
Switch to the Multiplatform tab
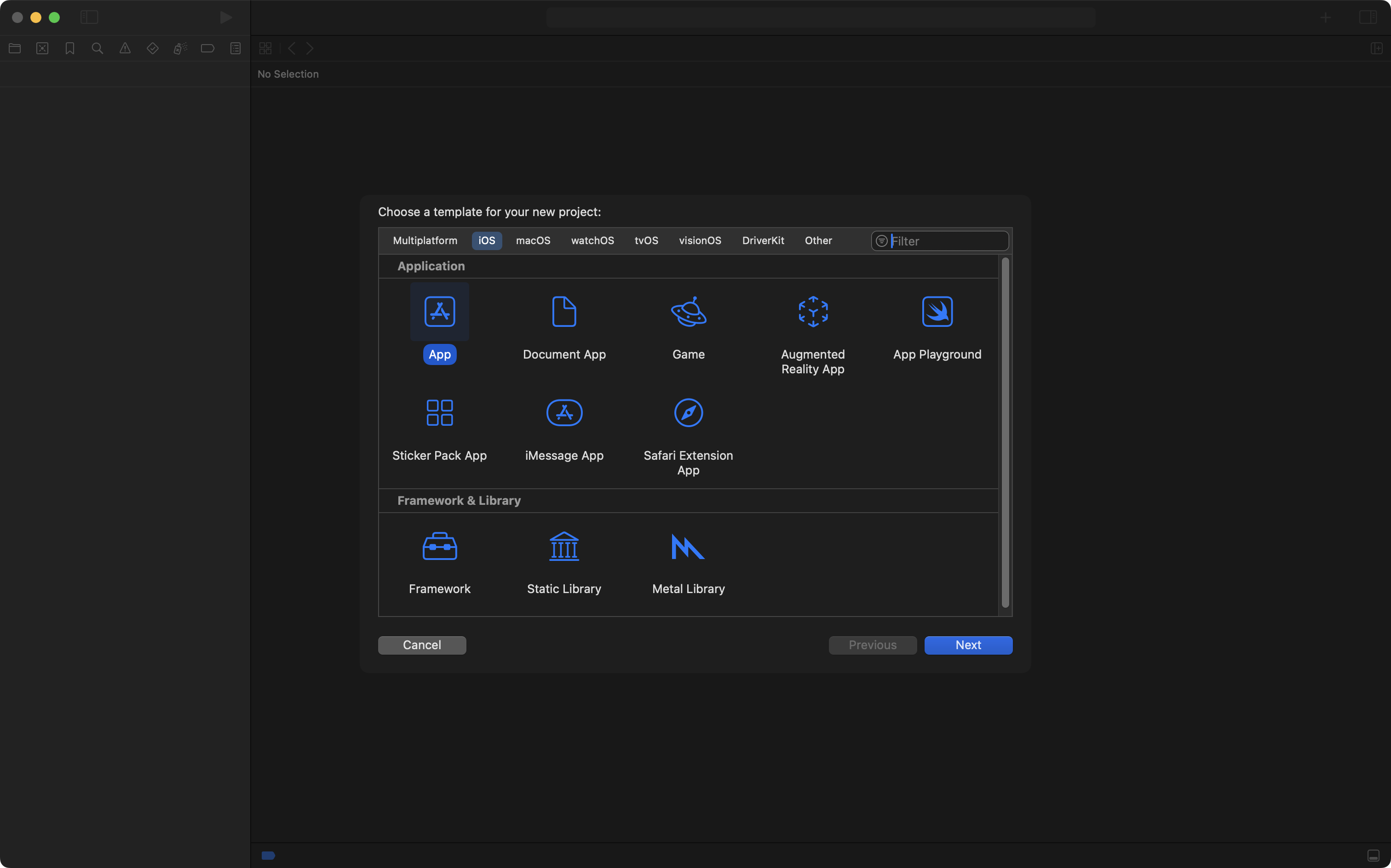click(x=425, y=240)
